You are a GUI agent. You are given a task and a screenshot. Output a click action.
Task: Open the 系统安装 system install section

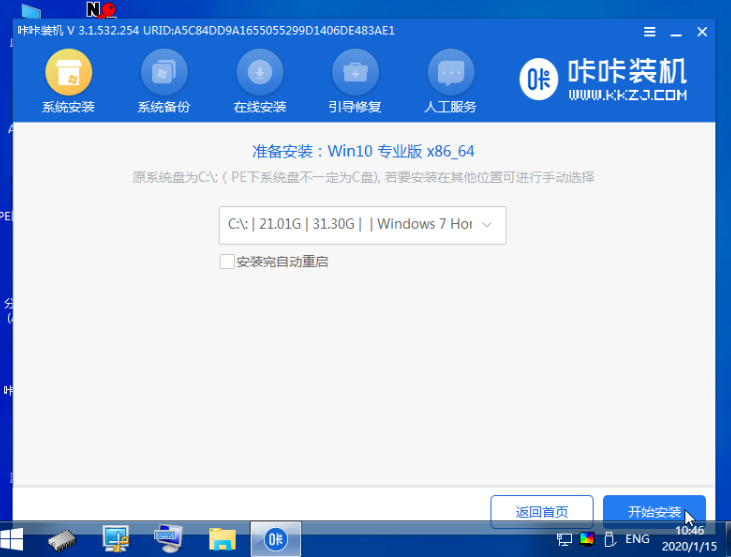coord(69,82)
